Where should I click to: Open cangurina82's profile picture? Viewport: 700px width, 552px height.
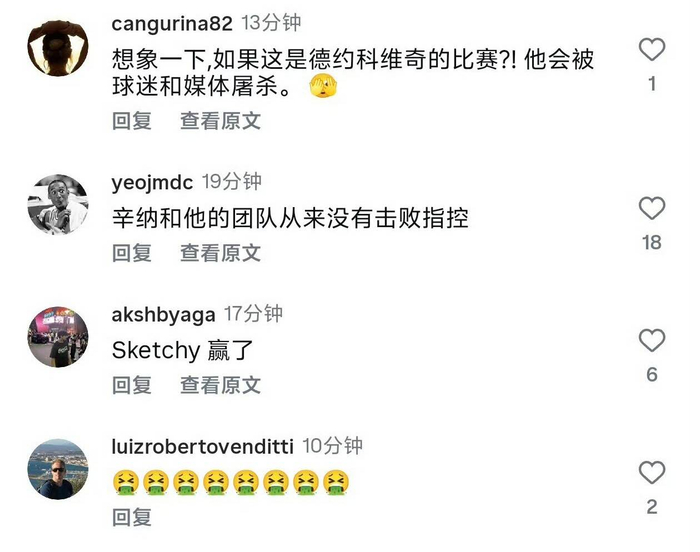click(58, 48)
